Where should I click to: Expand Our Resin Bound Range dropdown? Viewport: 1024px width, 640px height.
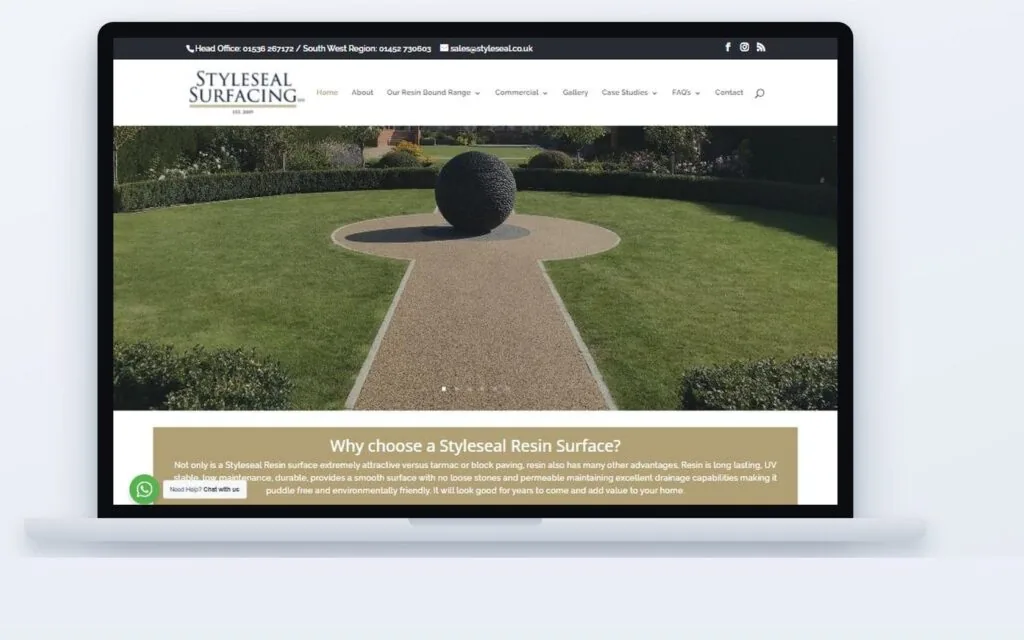click(x=434, y=93)
